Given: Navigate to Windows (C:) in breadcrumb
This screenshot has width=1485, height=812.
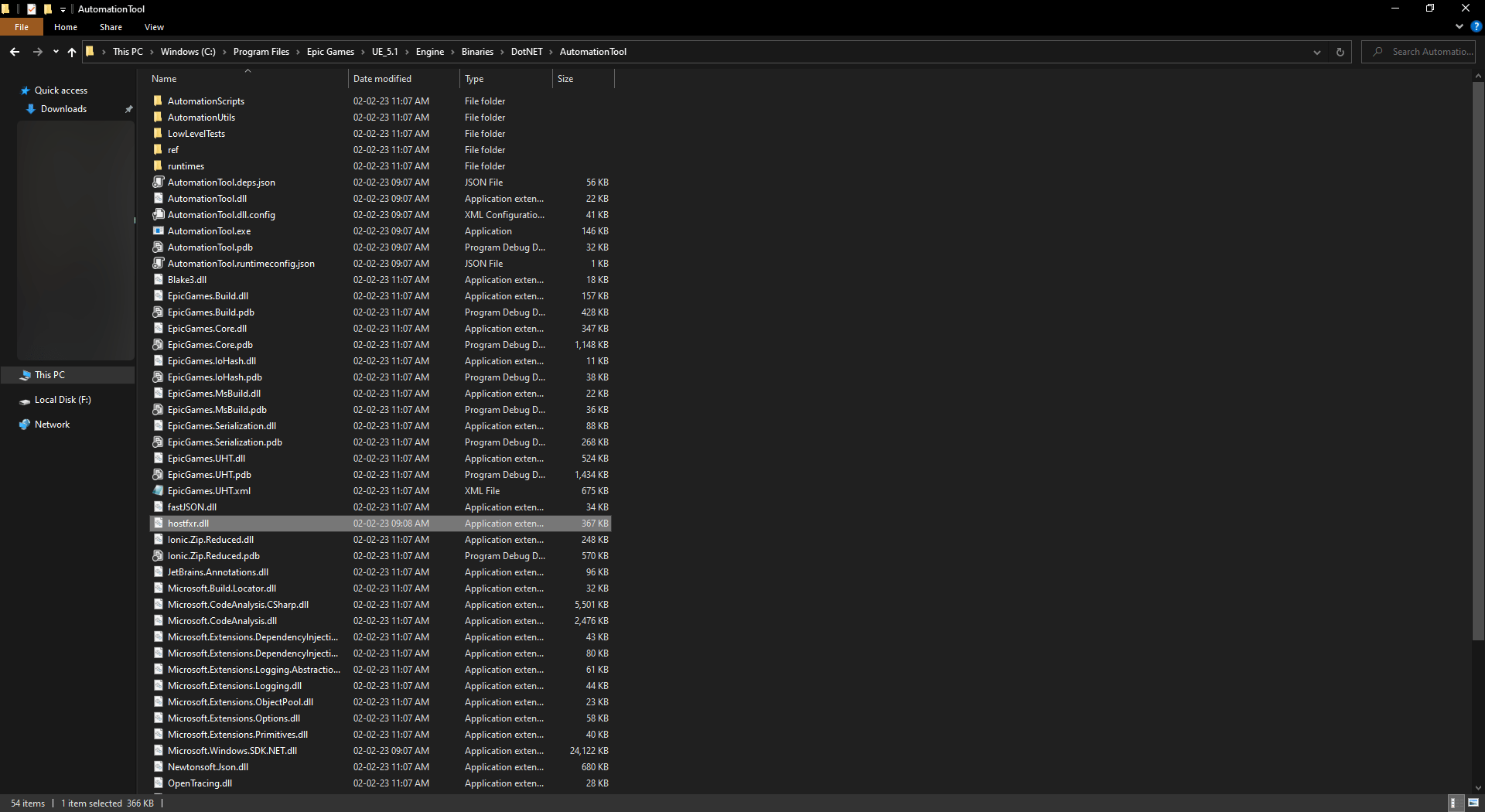Looking at the screenshot, I should [x=188, y=52].
